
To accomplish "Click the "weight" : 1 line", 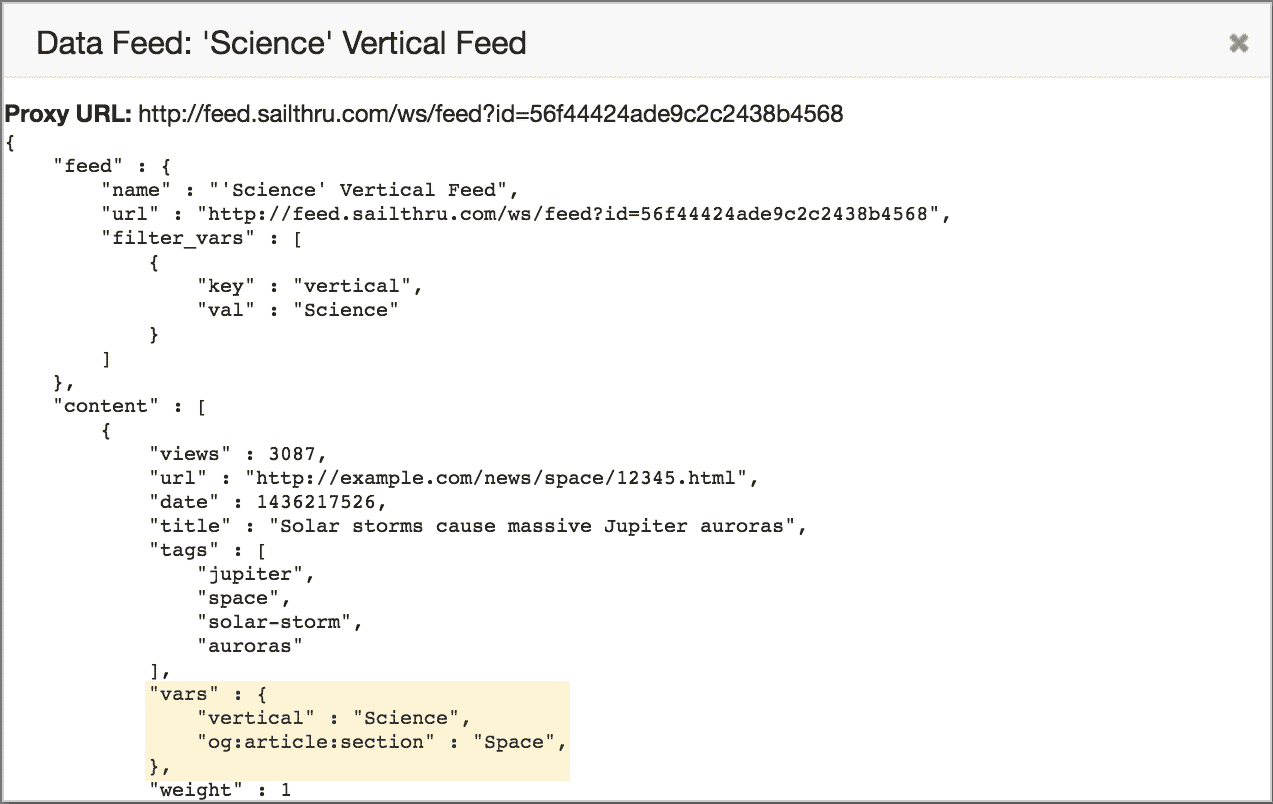I will pyautogui.click(x=220, y=790).
